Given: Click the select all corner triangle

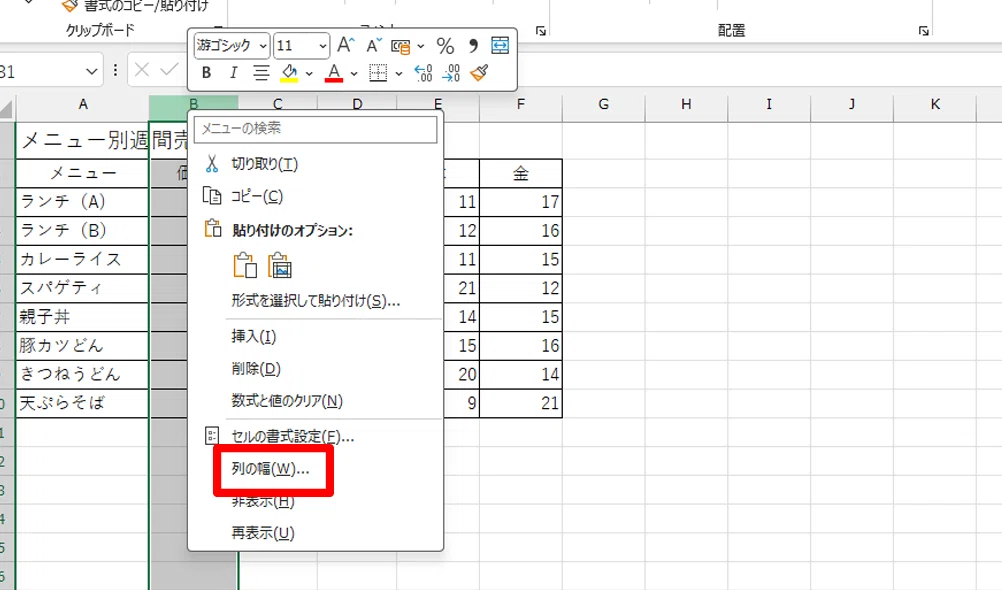Looking at the screenshot, I should point(7,108).
